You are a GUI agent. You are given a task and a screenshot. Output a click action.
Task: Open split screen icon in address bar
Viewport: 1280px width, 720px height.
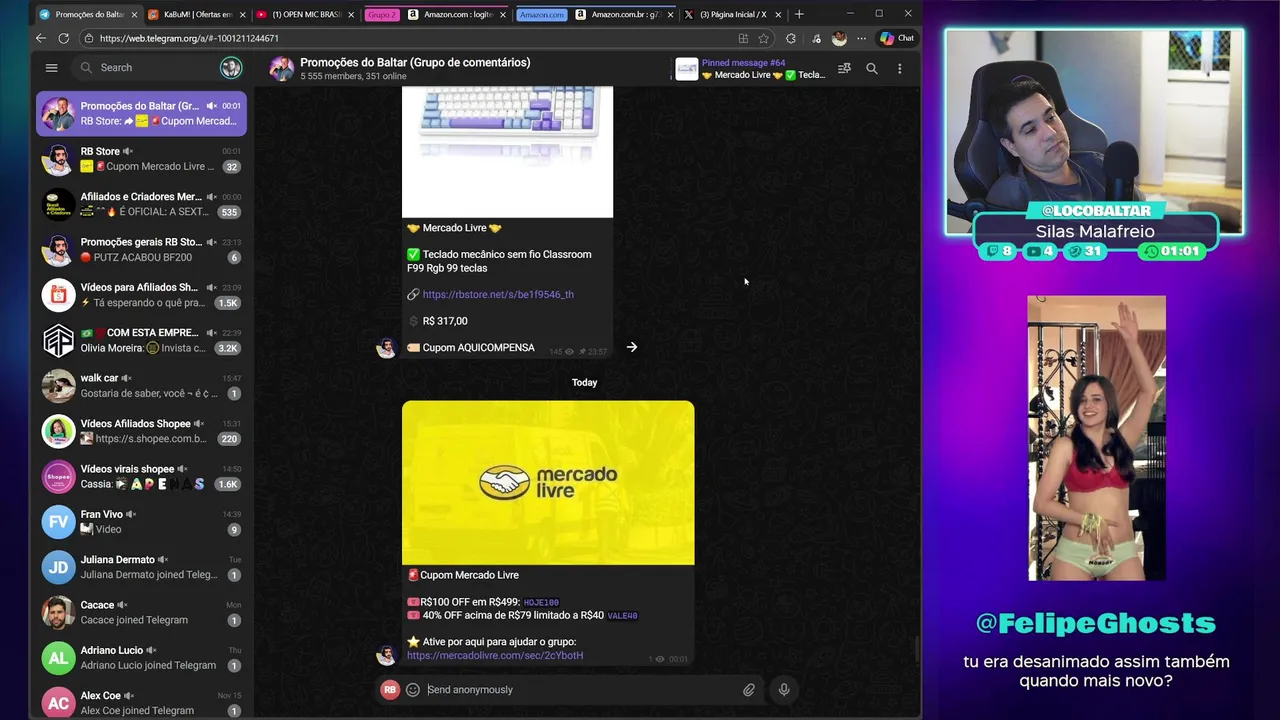click(x=743, y=38)
